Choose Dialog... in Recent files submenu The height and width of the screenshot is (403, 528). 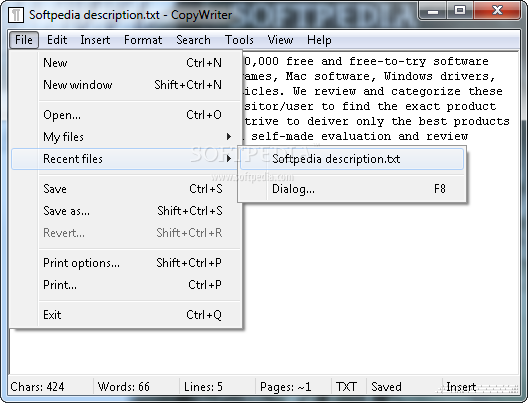[x=352, y=189]
